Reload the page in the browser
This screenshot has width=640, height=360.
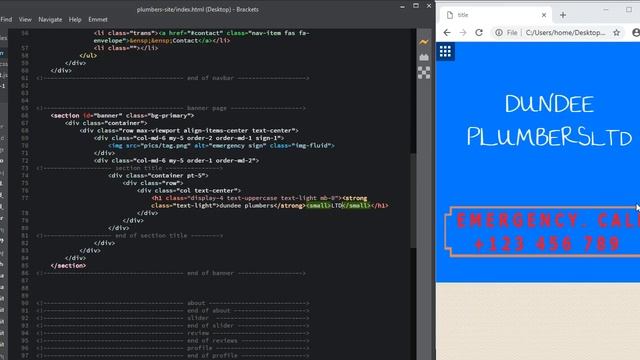[x=479, y=33]
